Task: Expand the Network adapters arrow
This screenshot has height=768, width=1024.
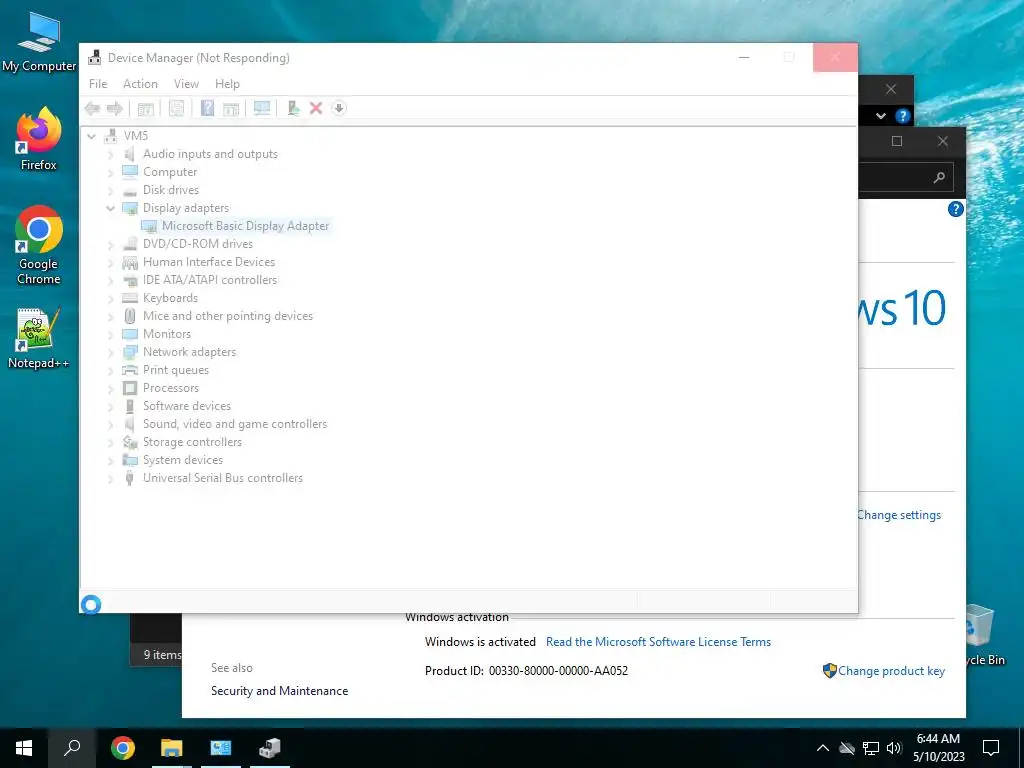Action: coord(110,353)
